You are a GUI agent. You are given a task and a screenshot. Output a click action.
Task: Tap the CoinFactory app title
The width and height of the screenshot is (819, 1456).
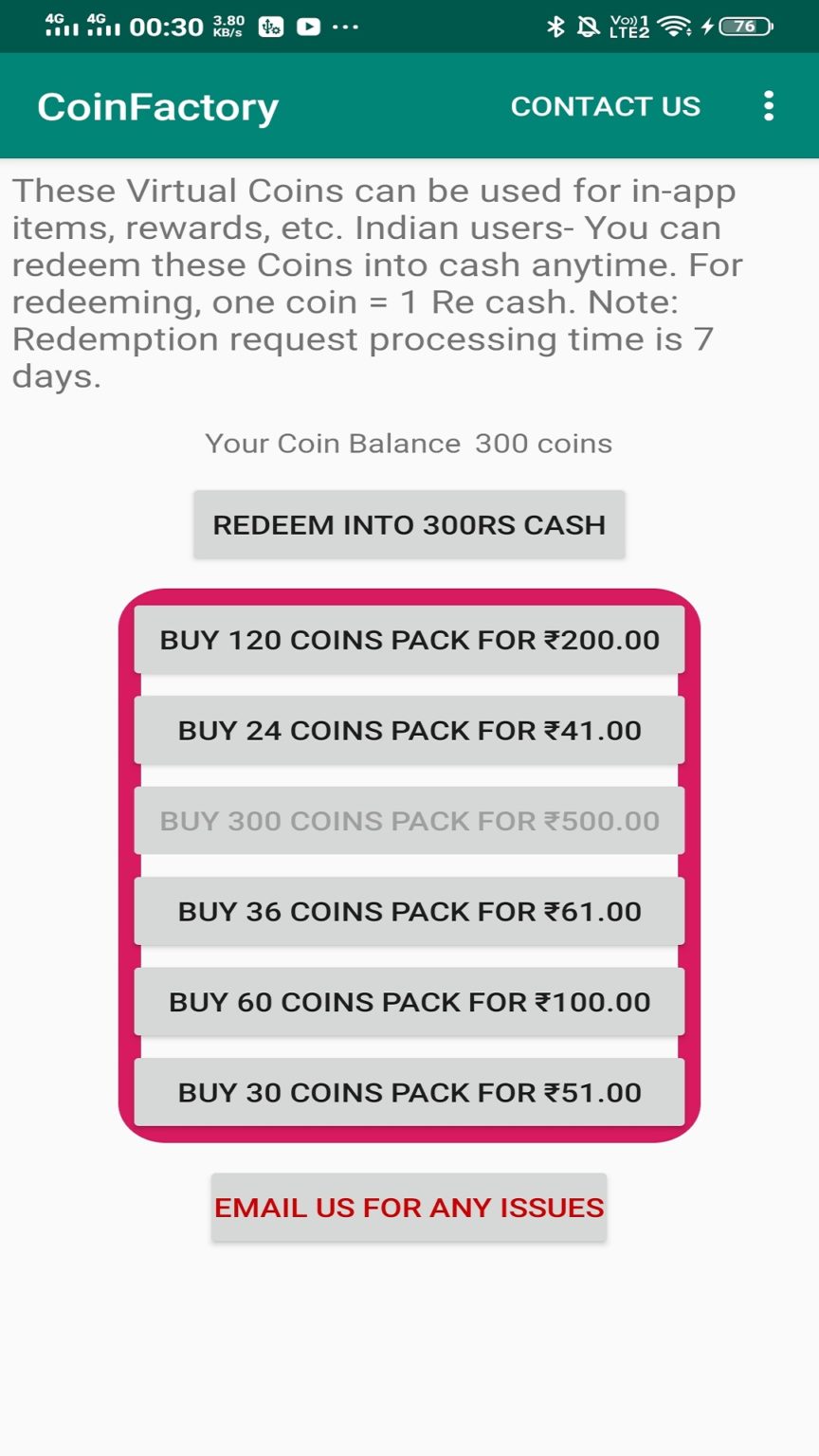point(157,106)
